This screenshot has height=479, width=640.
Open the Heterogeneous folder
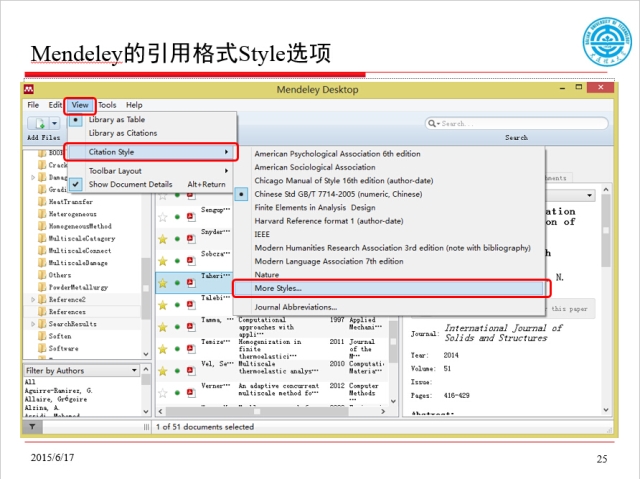point(73,214)
